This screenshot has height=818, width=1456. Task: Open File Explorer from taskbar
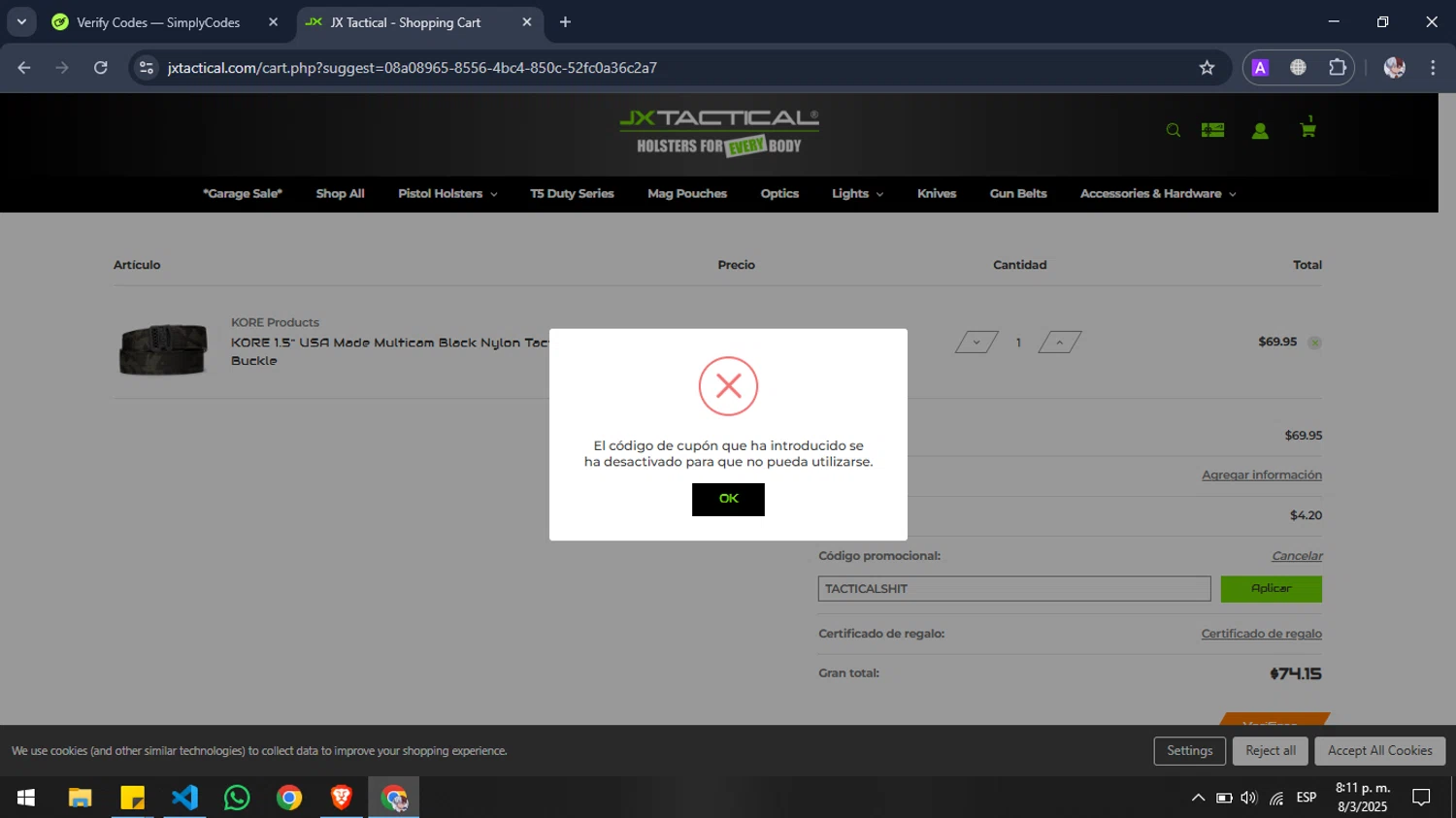tap(80, 798)
